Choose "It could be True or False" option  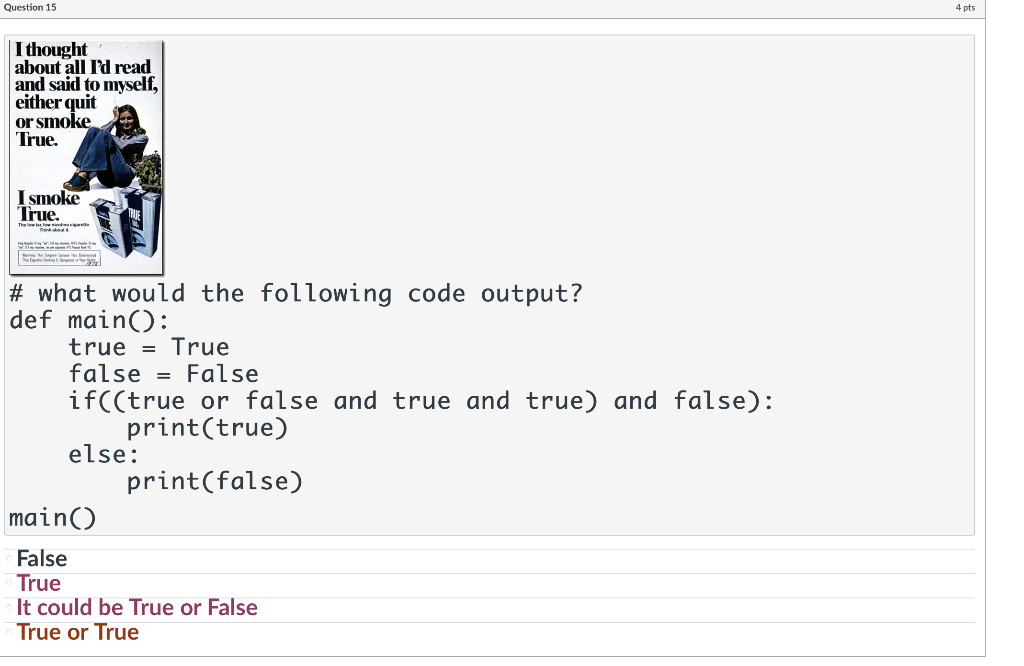(x=7, y=607)
